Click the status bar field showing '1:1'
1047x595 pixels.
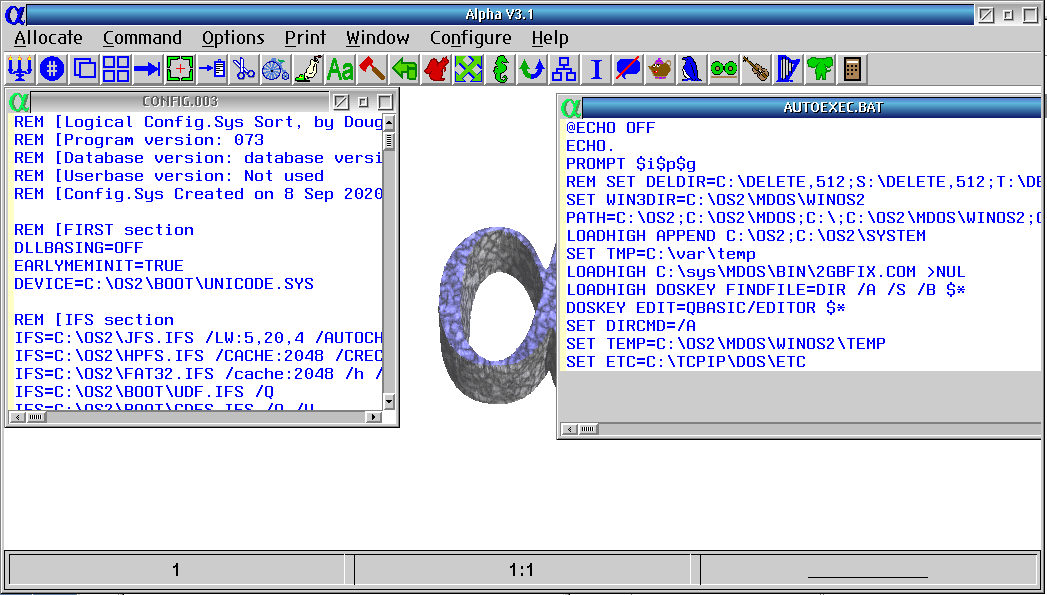pyautogui.click(x=521, y=570)
